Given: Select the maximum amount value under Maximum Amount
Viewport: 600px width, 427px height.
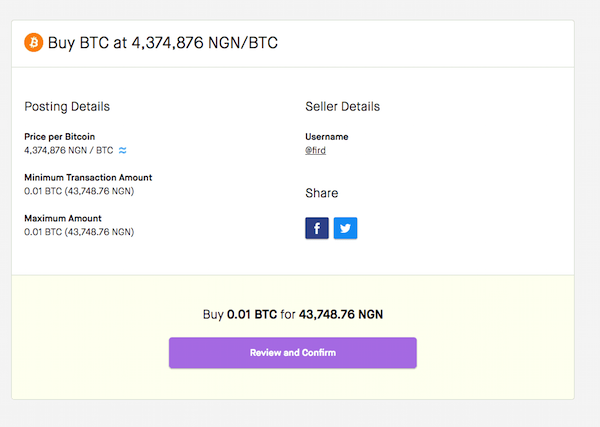Looking at the screenshot, I should [79, 232].
